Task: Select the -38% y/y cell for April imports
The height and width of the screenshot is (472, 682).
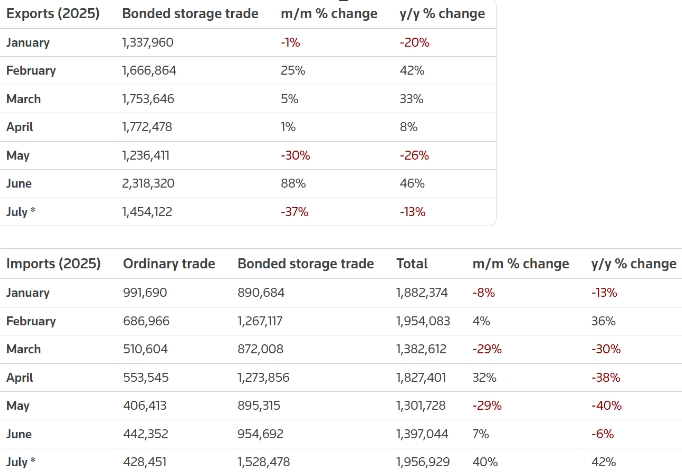Action: pyautogui.click(x=605, y=378)
